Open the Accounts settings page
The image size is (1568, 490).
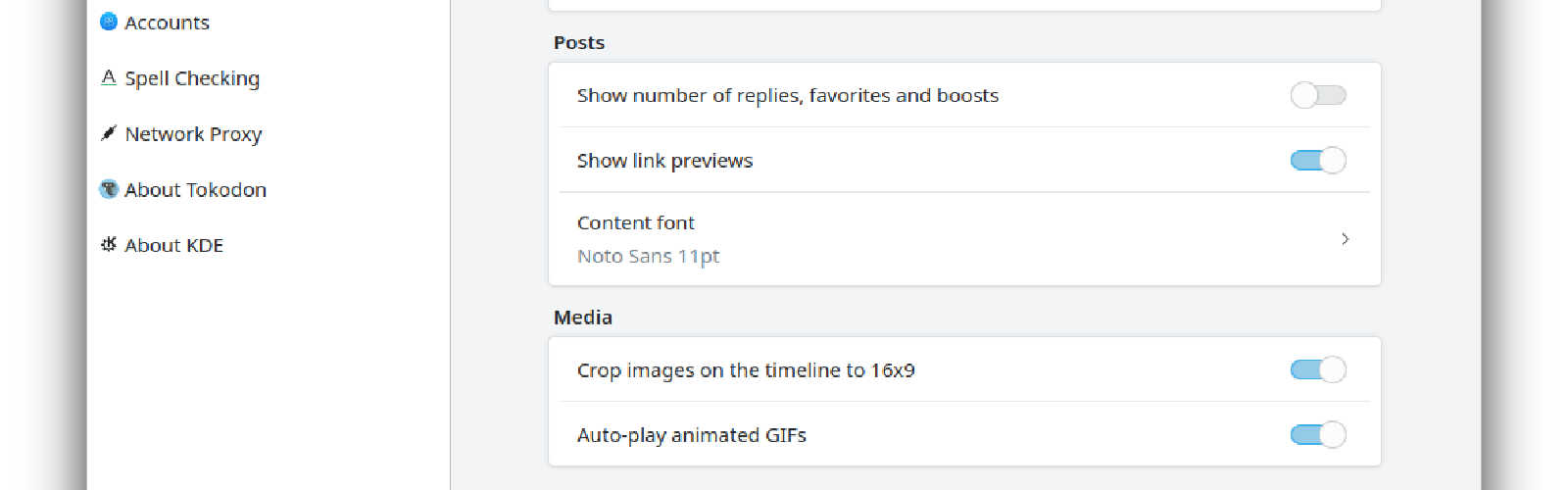pyautogui.click(x=168, y=23)
